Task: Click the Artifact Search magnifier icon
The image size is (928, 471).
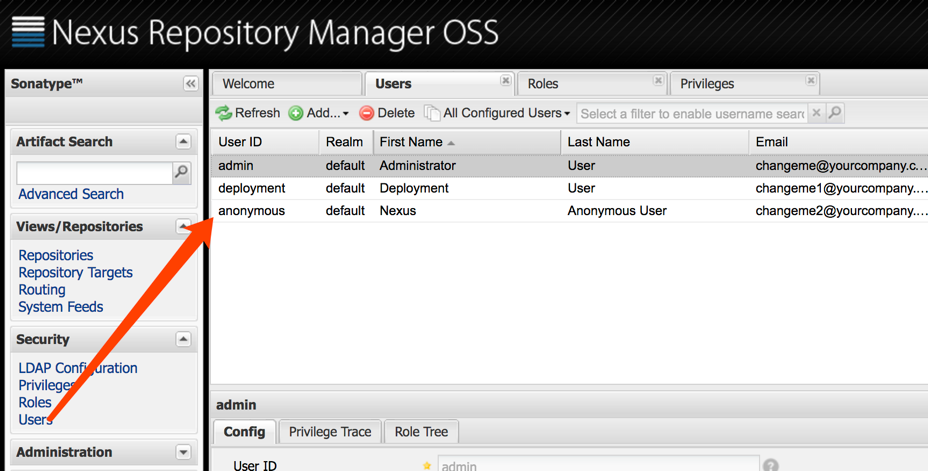Action: [181, 172]
